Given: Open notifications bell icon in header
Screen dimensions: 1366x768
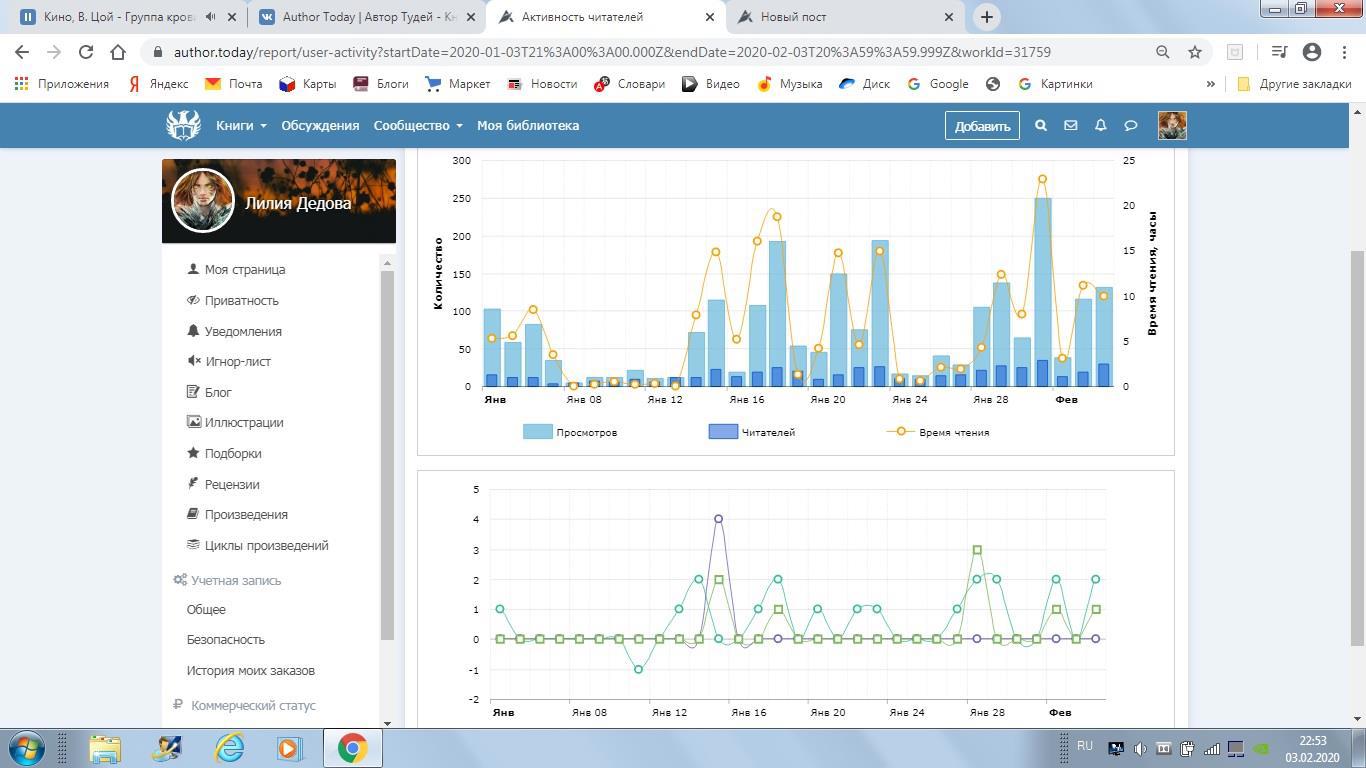Looking at the screenshot, I should [1100, 126].
